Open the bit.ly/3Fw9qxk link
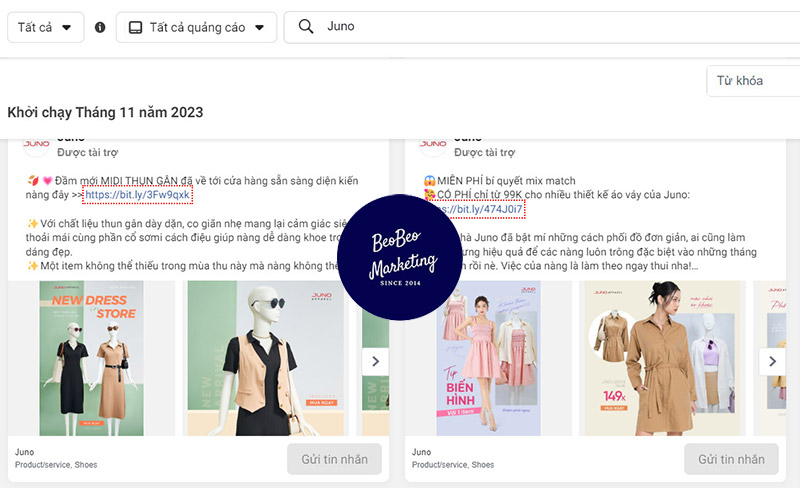 point(137,195)
